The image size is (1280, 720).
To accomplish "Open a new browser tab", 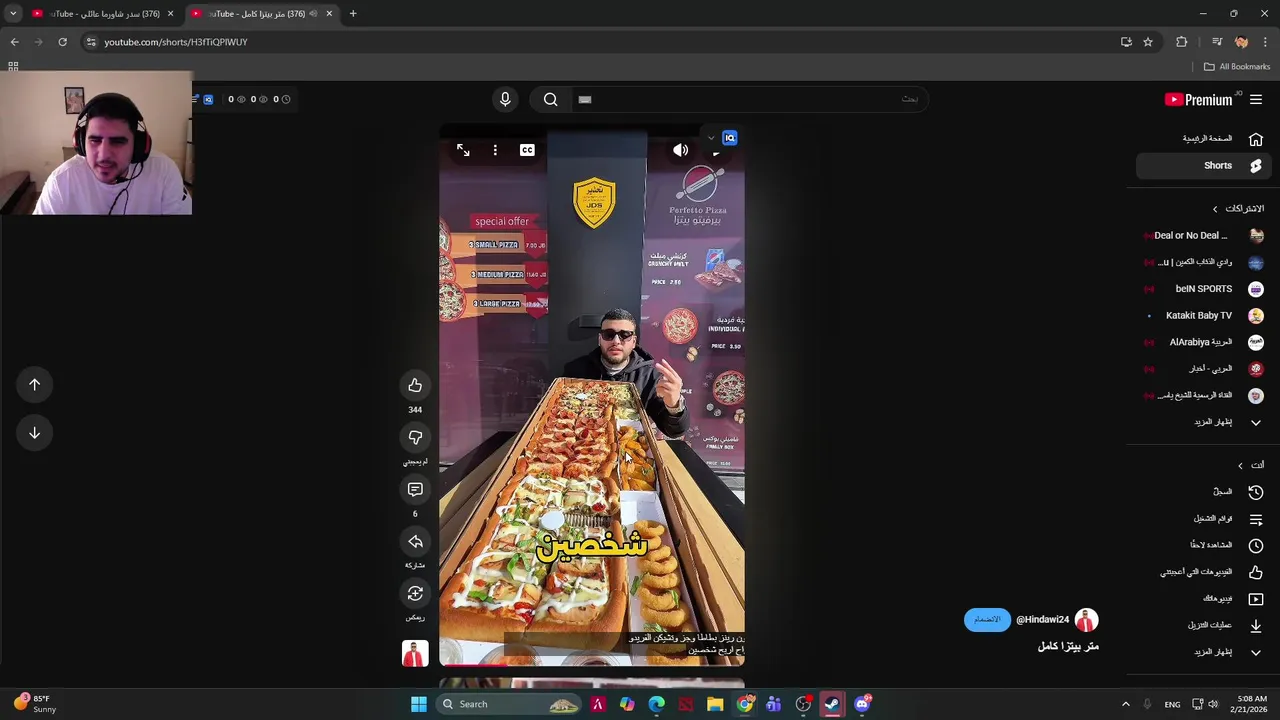I will tap(353, 14).
